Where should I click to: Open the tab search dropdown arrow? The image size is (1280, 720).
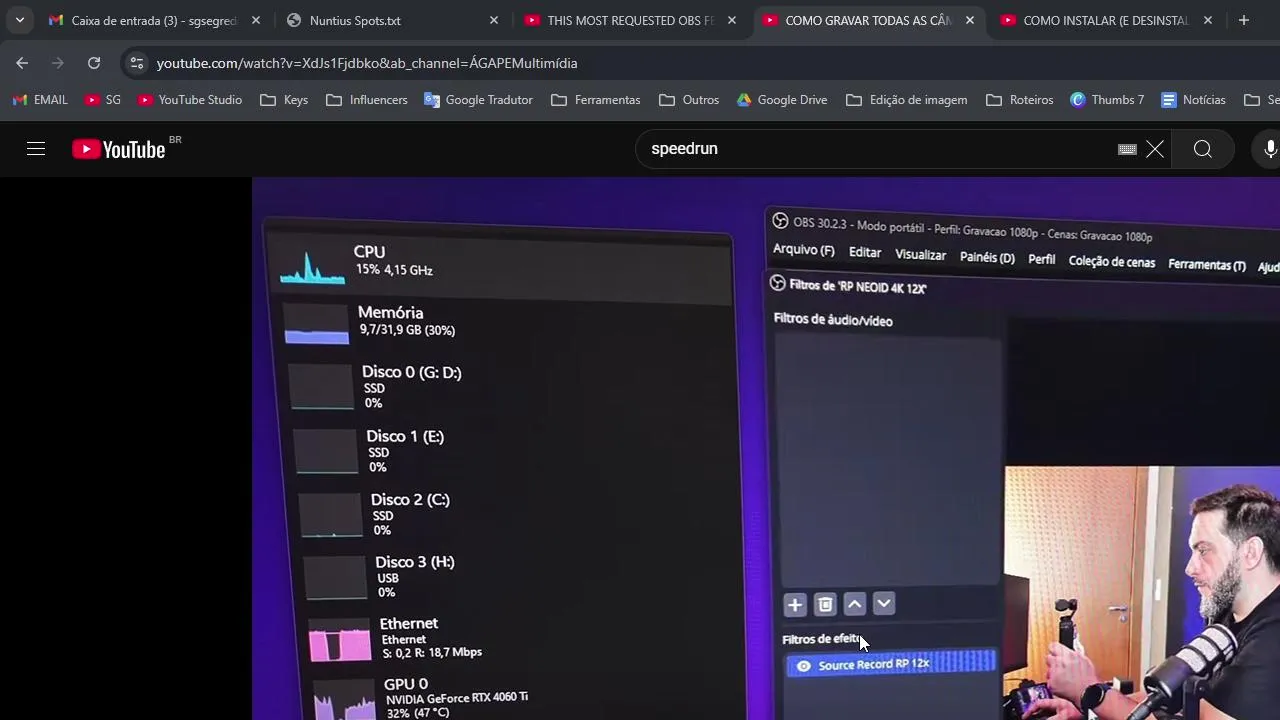(x=19, y=20)
